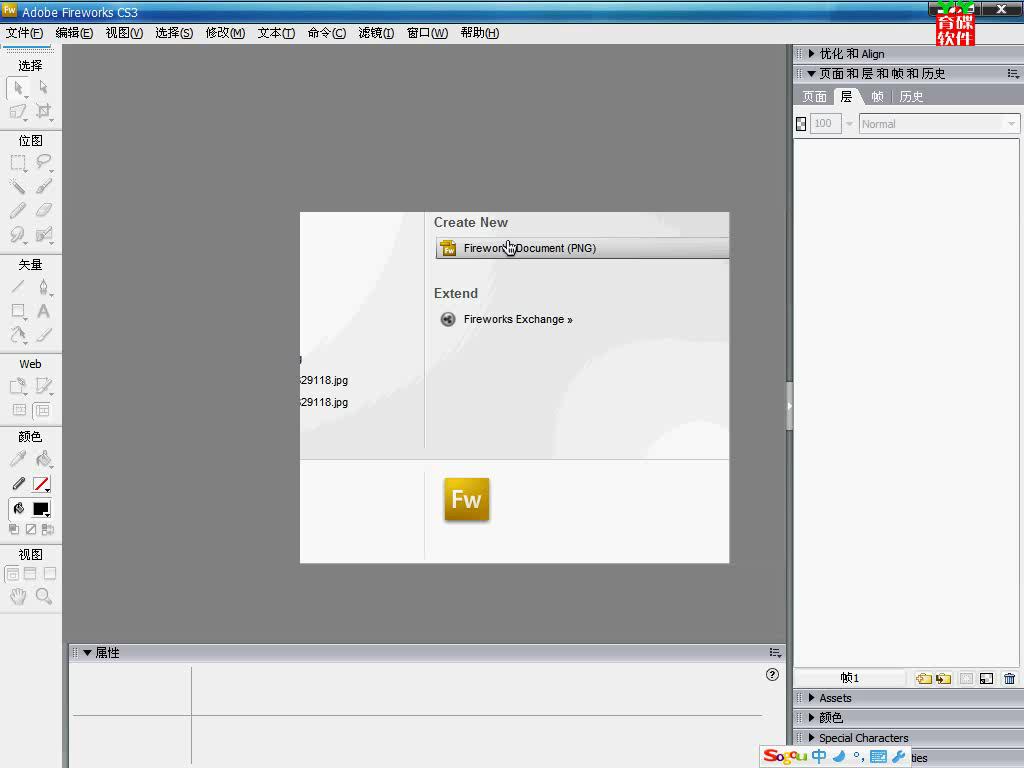Click the pencil stroke color icon
The image size is (1024, 768).
(x=18, y=484)
